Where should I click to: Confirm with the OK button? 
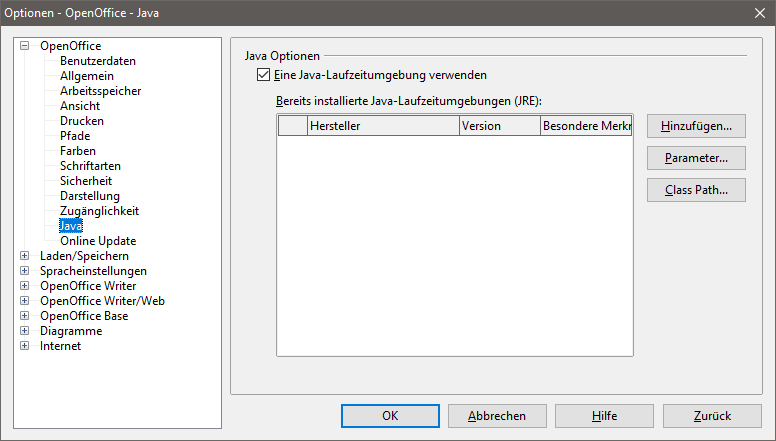pos(390,416)
